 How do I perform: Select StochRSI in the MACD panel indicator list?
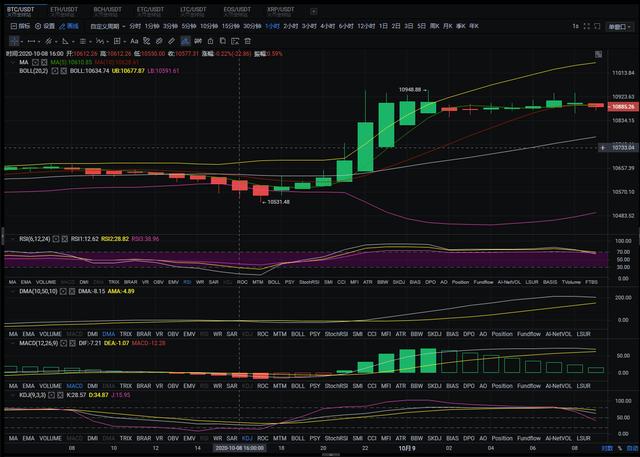pos(336,386)
